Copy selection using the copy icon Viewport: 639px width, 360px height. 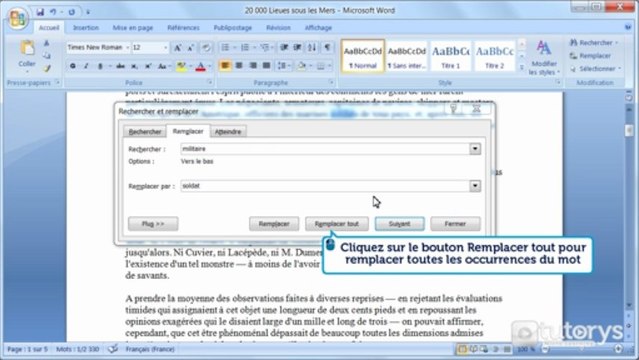(x=47, y=55)
